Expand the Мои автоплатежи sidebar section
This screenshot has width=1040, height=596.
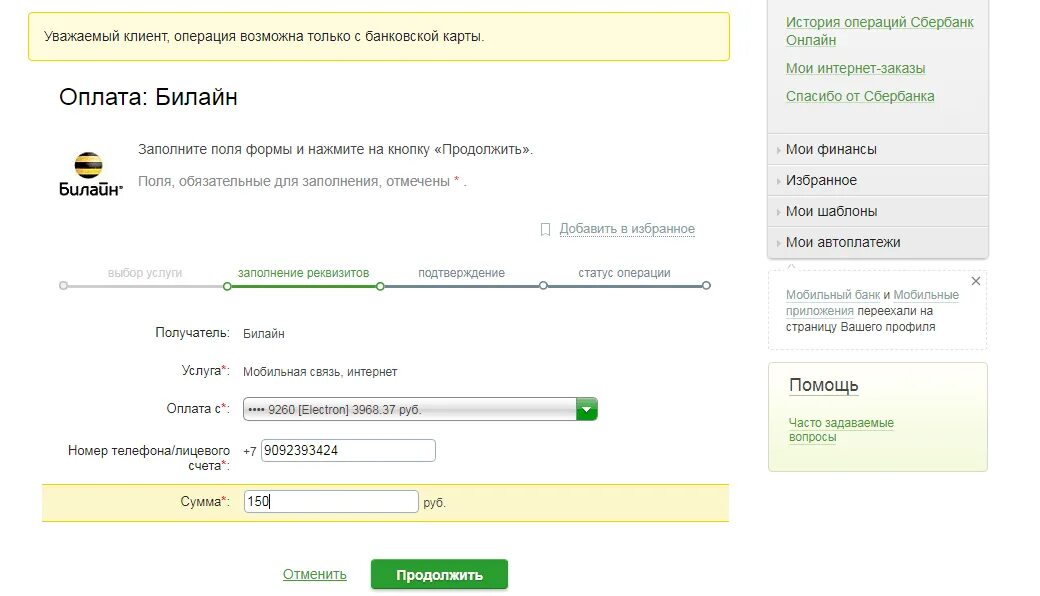tap(878, 243)
